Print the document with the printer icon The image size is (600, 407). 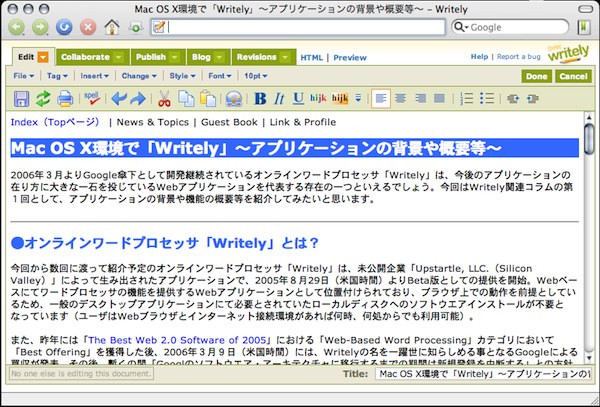(65, 99)
